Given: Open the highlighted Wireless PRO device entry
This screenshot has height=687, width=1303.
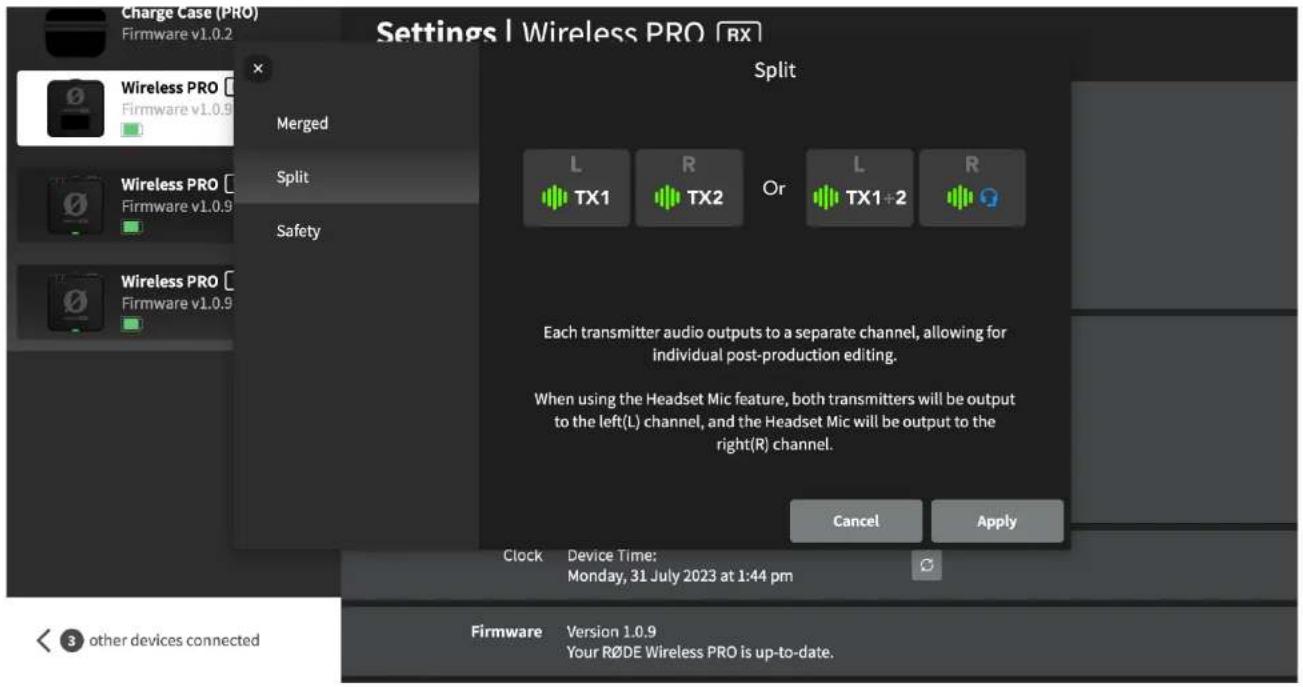Looking at the screenshot, I should click(x=125, y=107).
